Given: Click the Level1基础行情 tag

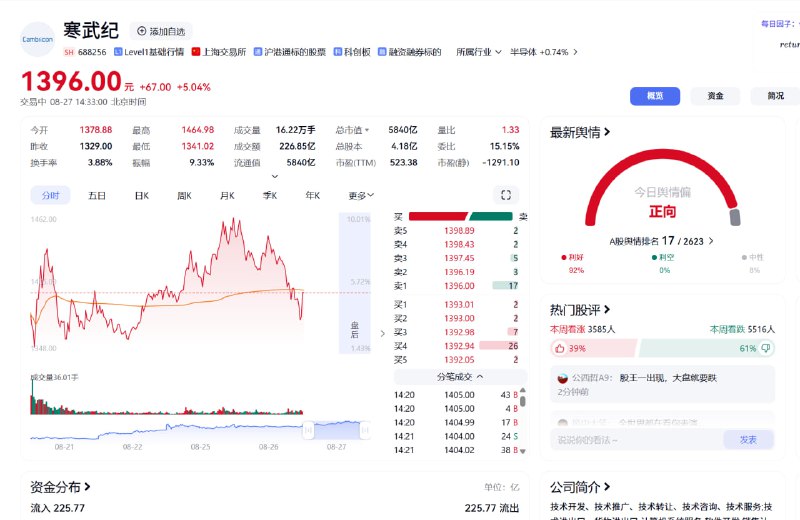Looking at the screenshot, I should 149,52.
